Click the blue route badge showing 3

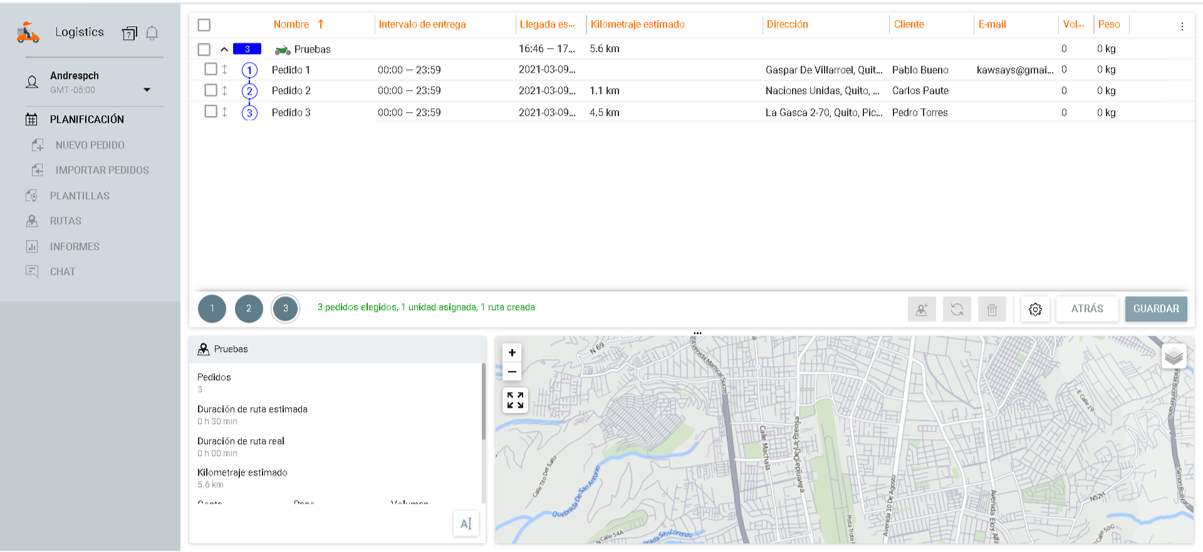click(x=247, y=48)
